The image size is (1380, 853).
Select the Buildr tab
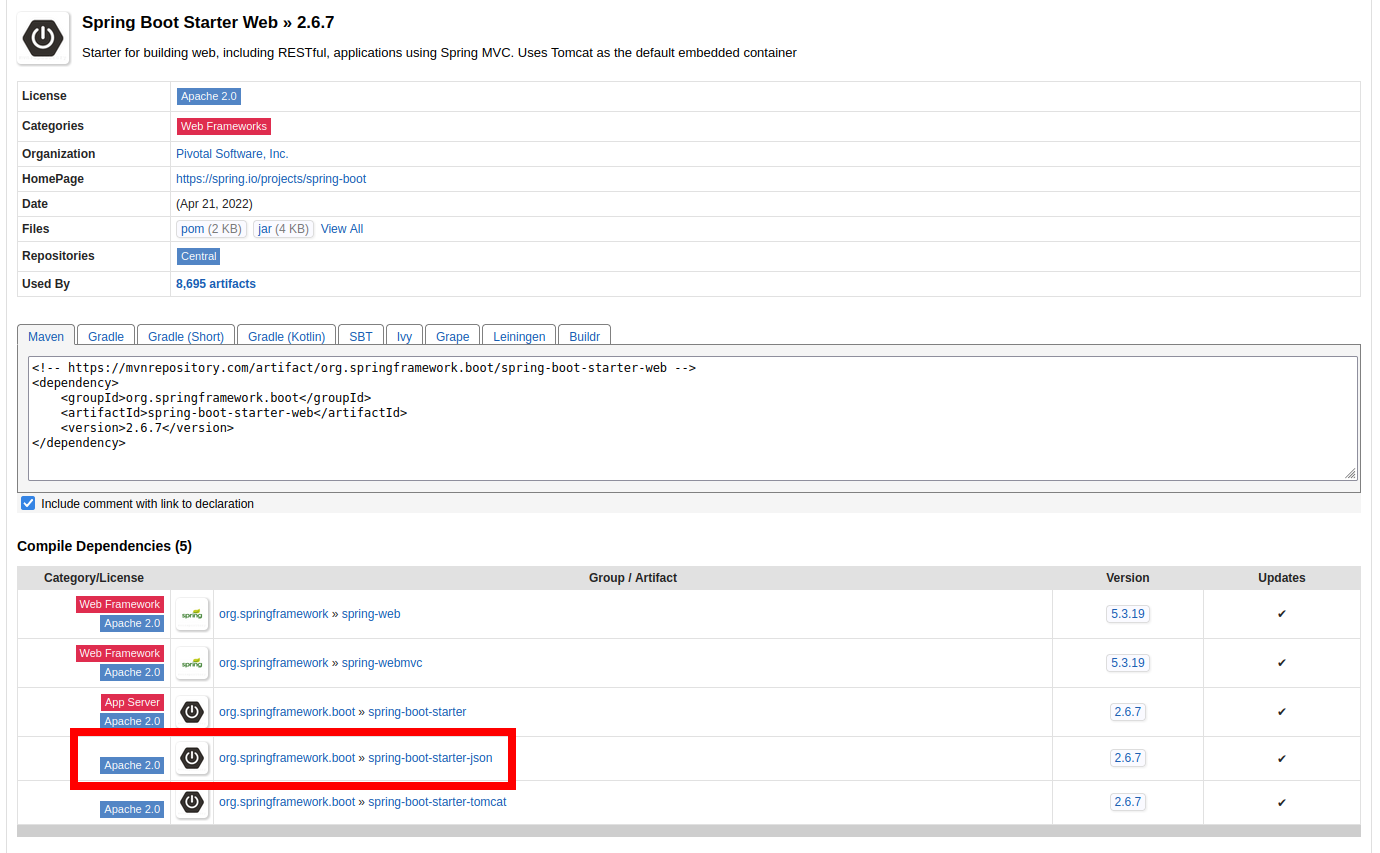click(584, 337)
